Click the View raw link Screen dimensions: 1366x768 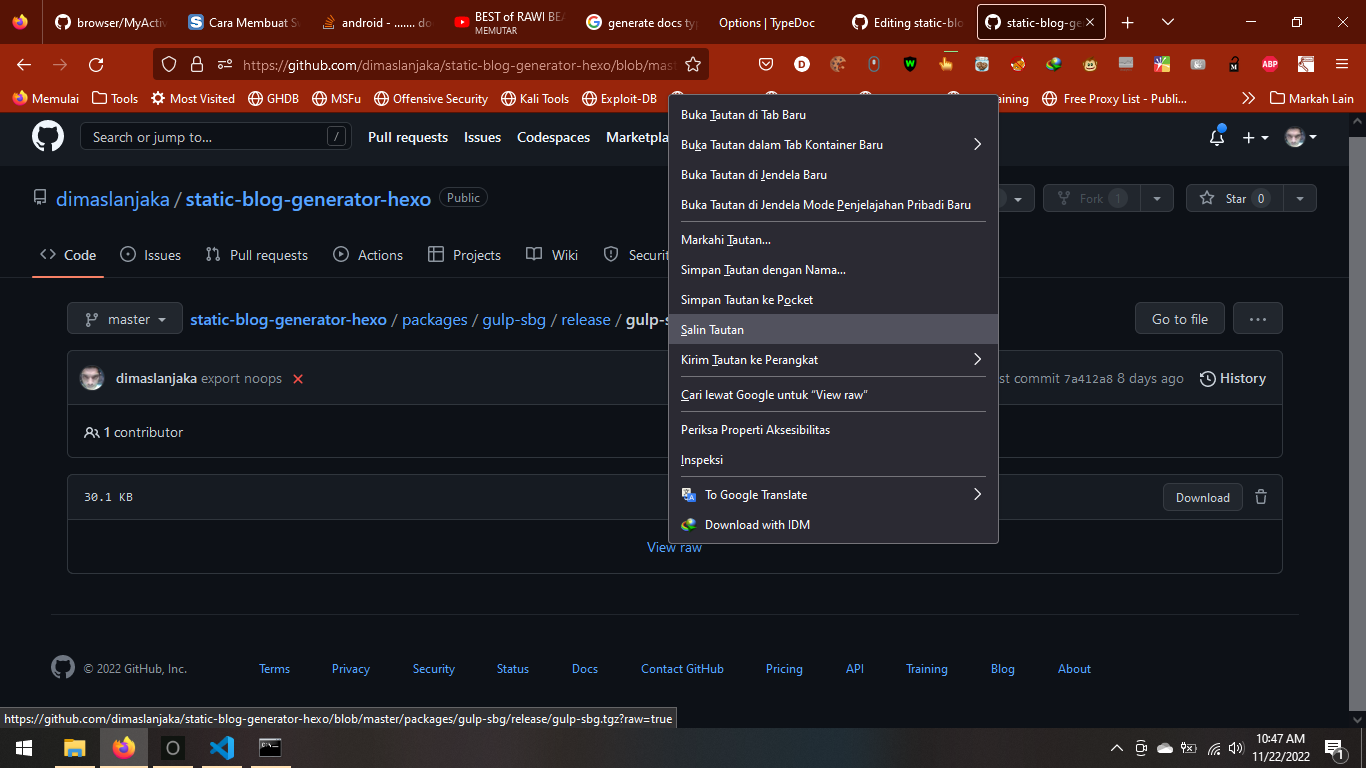click(674, 547)
